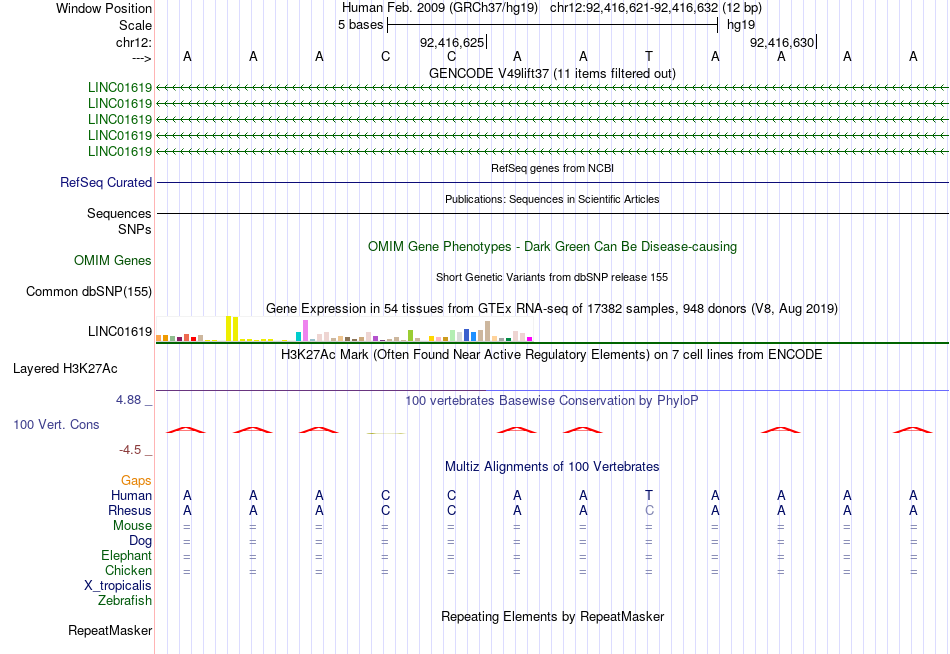Open the OMIM Gene Phenotypes track title
The image size is (950, 654).
[x=552, y=247]
